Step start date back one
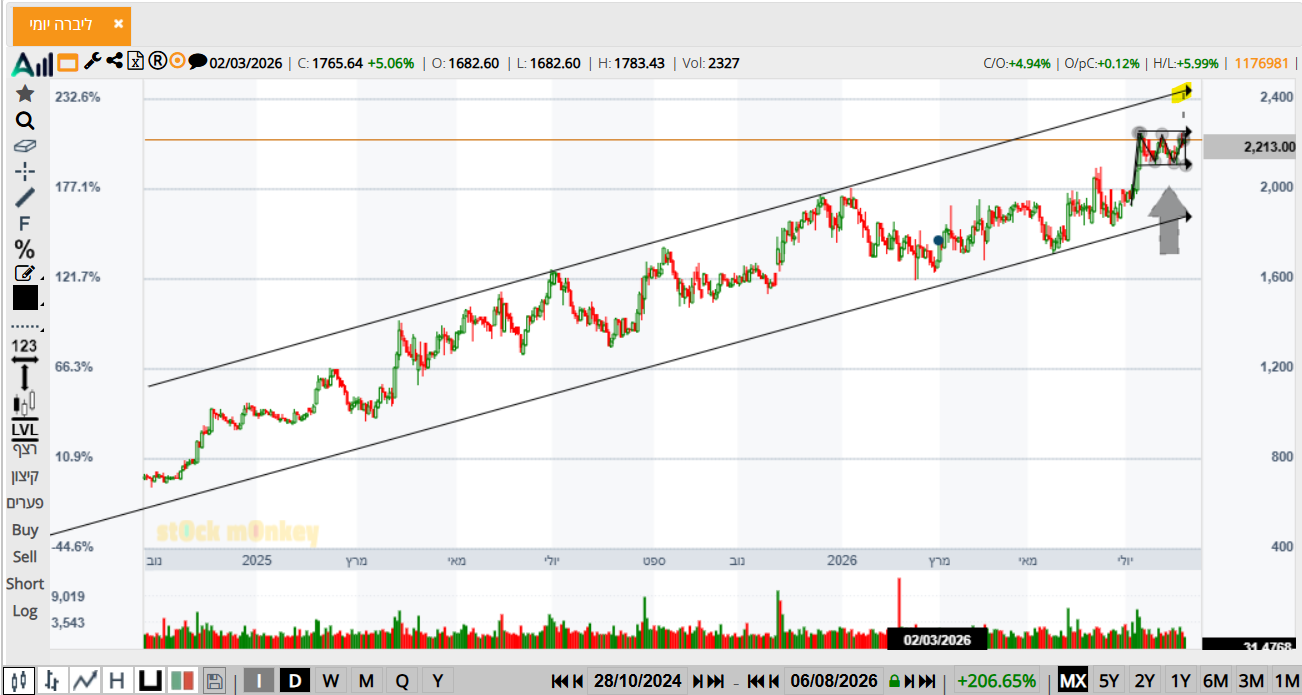1302x695 pixels. [577, 681]
